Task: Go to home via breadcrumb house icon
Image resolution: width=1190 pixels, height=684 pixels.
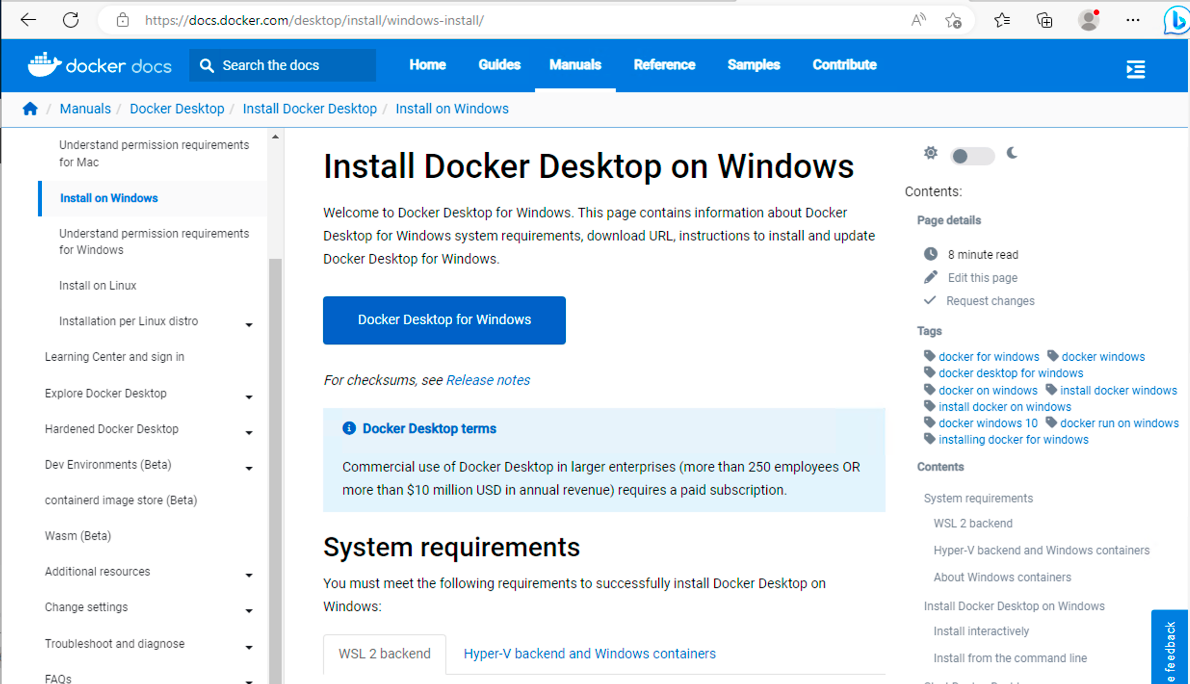Action: 30,109
